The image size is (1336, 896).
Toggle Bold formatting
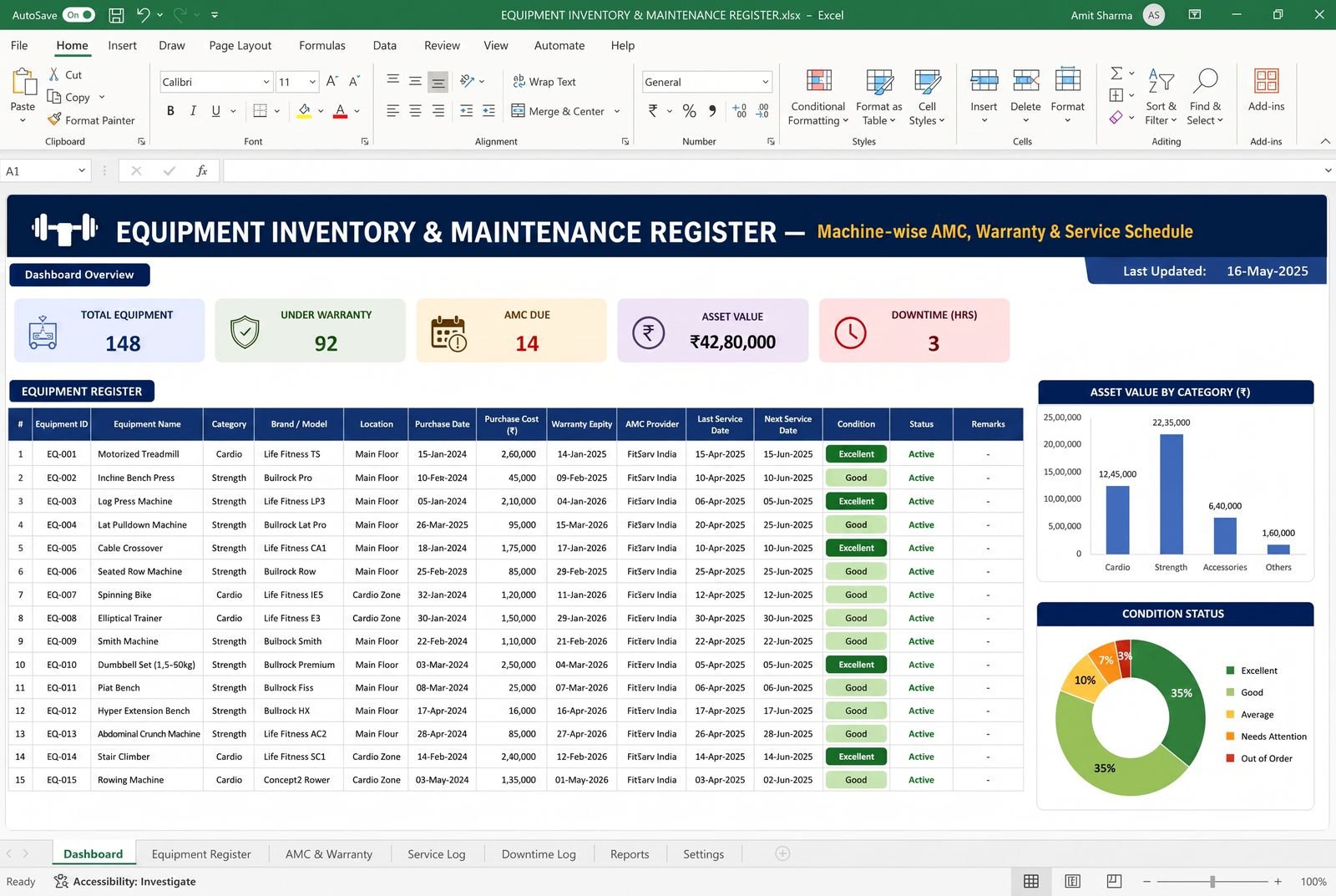point(170,110)
